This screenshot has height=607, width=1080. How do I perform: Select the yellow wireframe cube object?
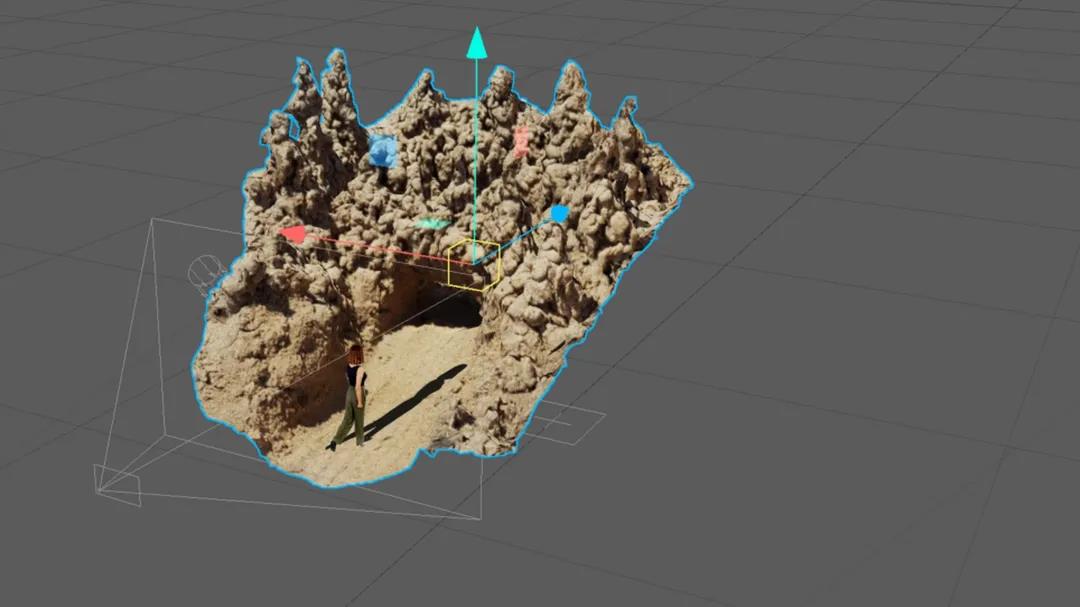474,265
